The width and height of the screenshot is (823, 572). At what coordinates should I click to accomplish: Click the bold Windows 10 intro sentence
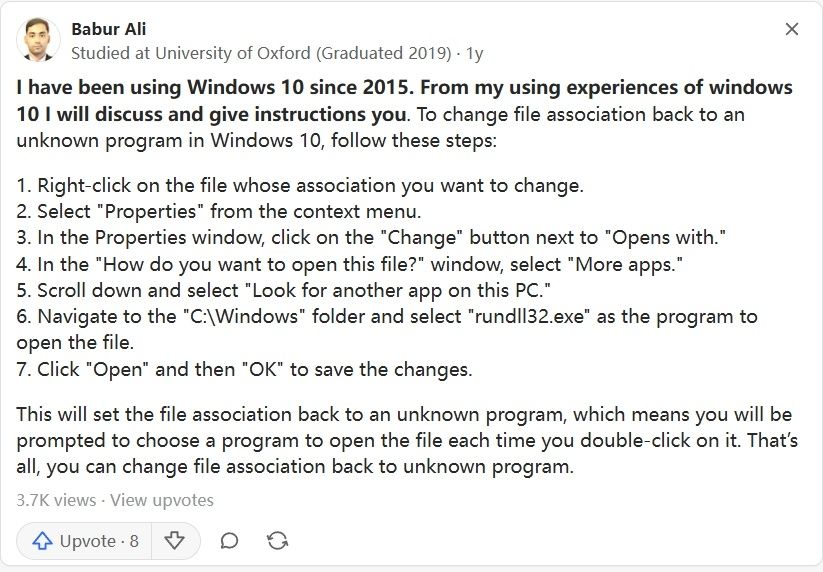click(404, 100)
